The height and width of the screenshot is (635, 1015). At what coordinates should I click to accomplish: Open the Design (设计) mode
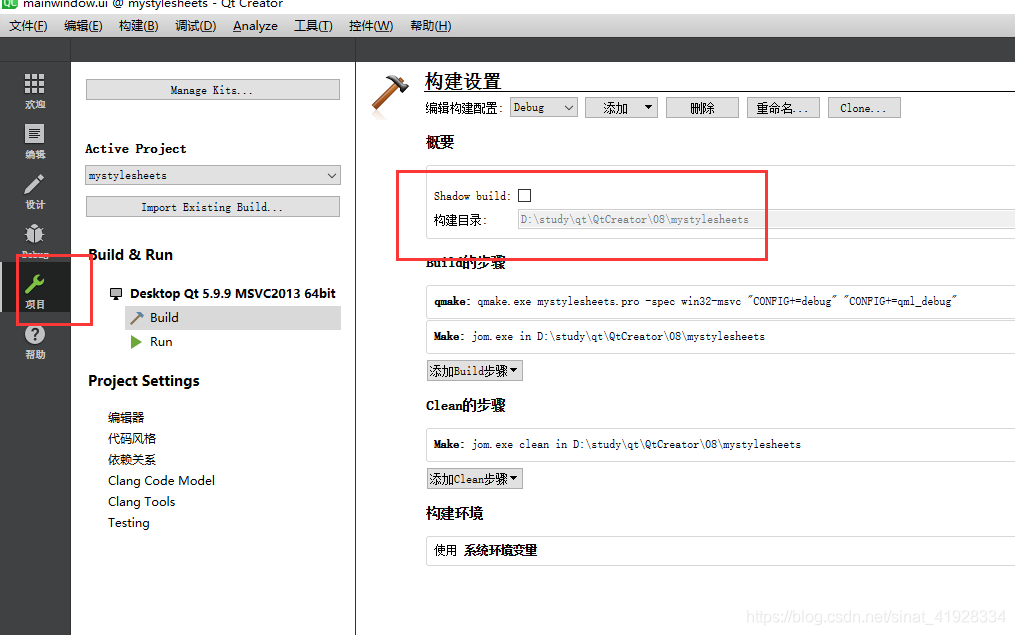(x=34, y=191)
